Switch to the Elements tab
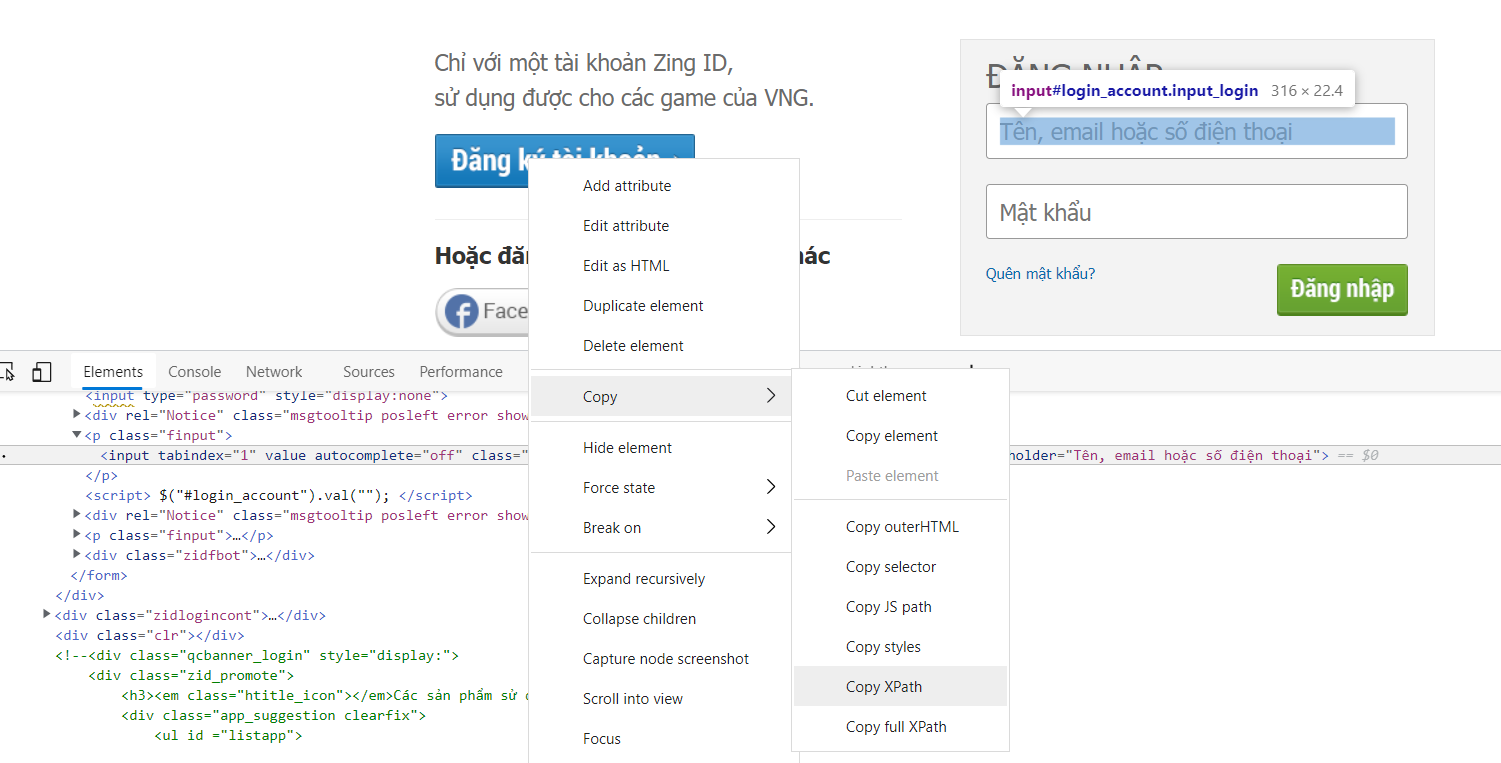Viewport: 1501px width, 763px height. [x=113, y=371]
